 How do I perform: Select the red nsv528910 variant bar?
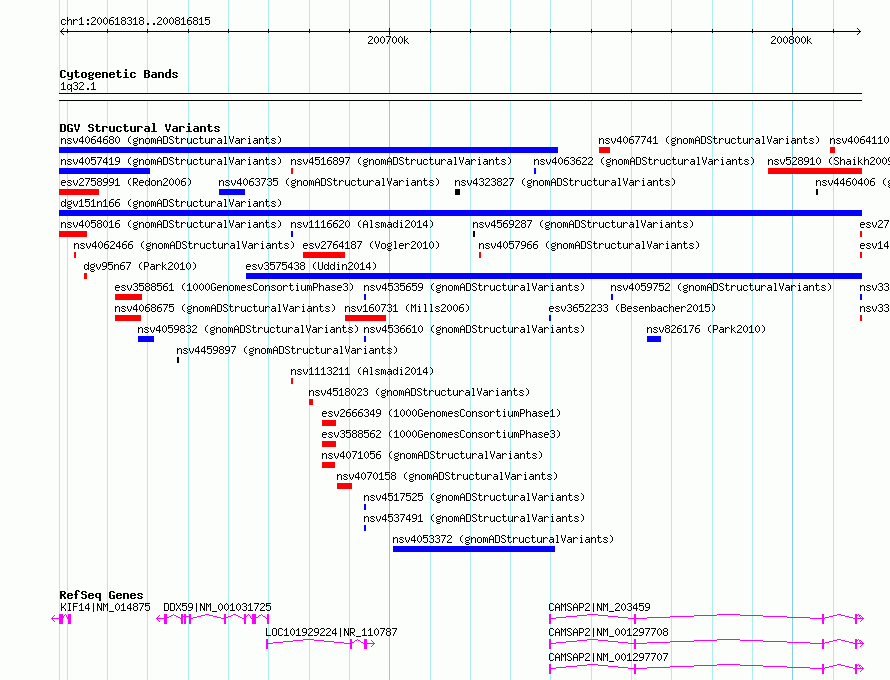tap(815, 171)
